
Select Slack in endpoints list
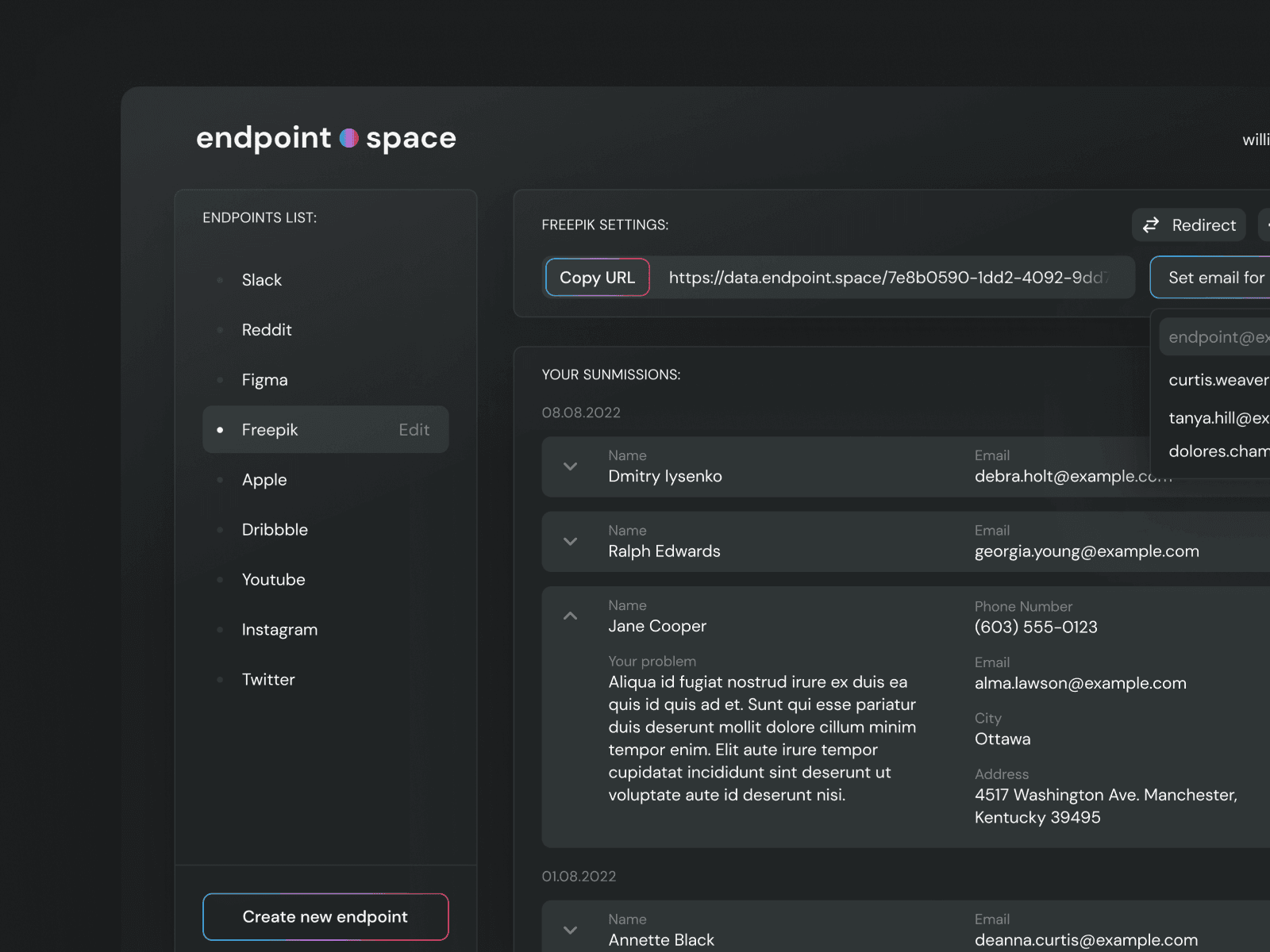[x=262, y=280]
